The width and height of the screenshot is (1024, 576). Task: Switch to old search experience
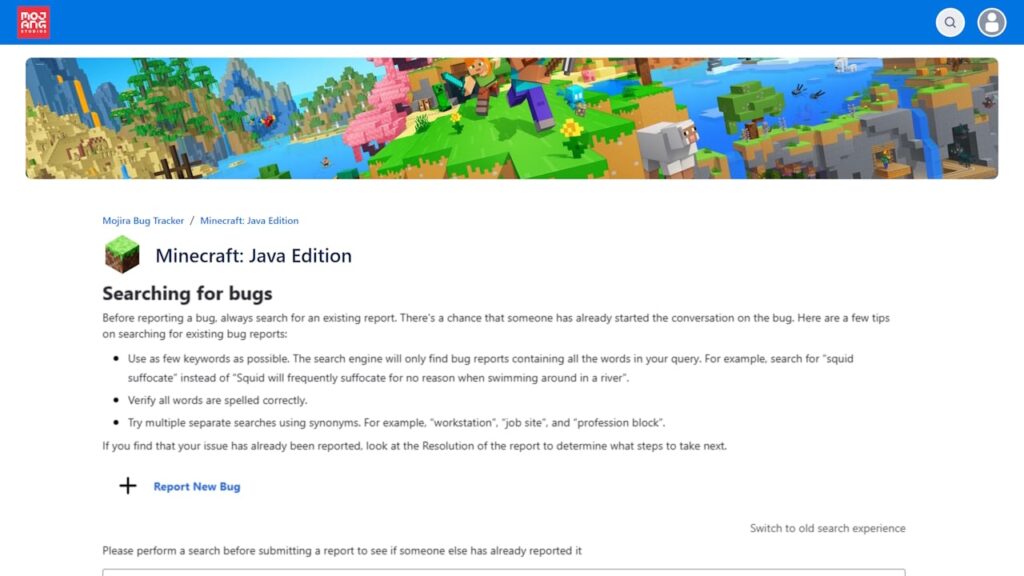(827, 528)
